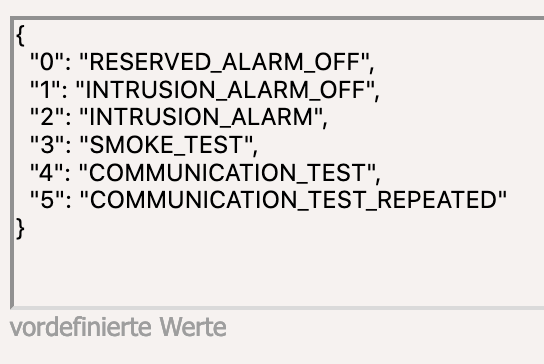Click the "0" key in JSON

pos(47,63)
